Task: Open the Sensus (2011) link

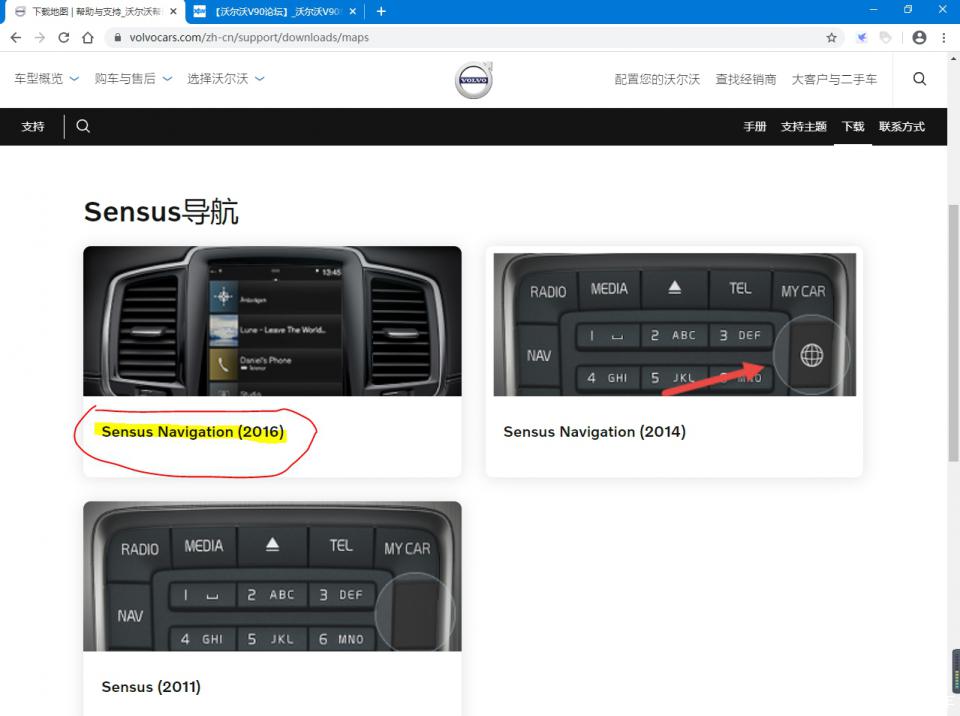Action: point(151,687)
